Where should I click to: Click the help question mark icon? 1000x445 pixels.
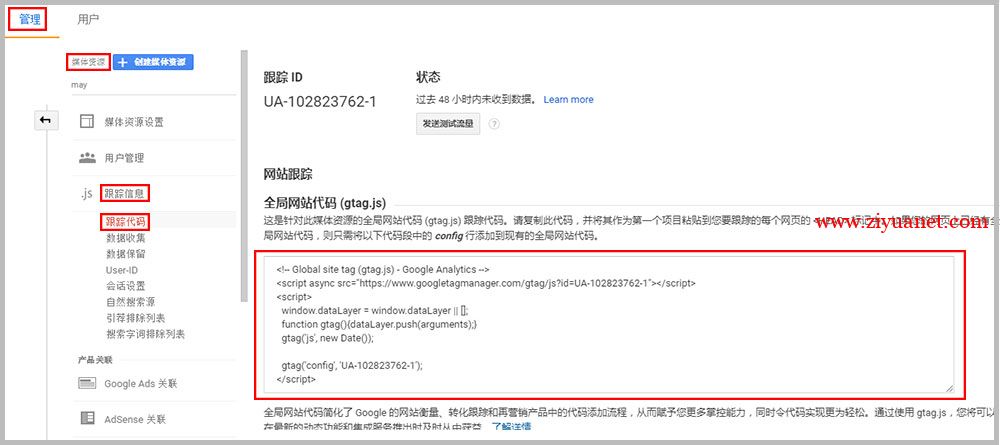(x=494, y=124)
